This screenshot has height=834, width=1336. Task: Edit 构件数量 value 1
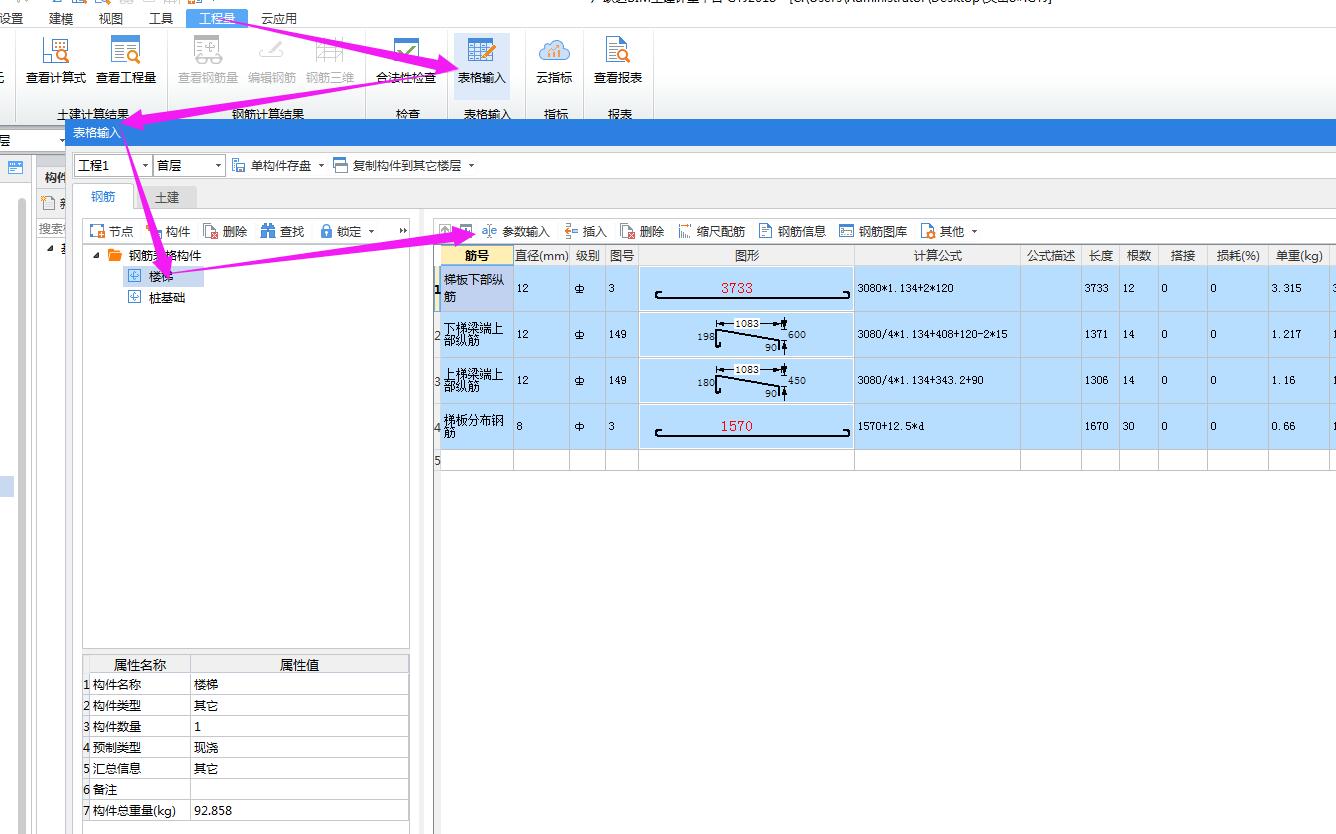click(299, 727)
